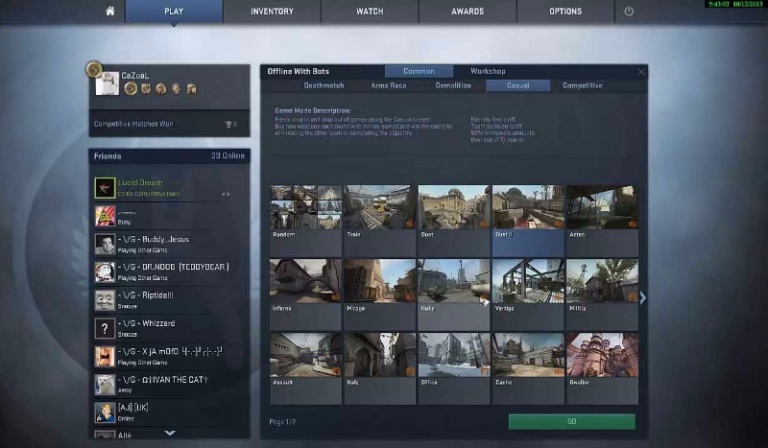768x448 pixels.
Task: Choose the Dust II map
Action: coord(528,220)
